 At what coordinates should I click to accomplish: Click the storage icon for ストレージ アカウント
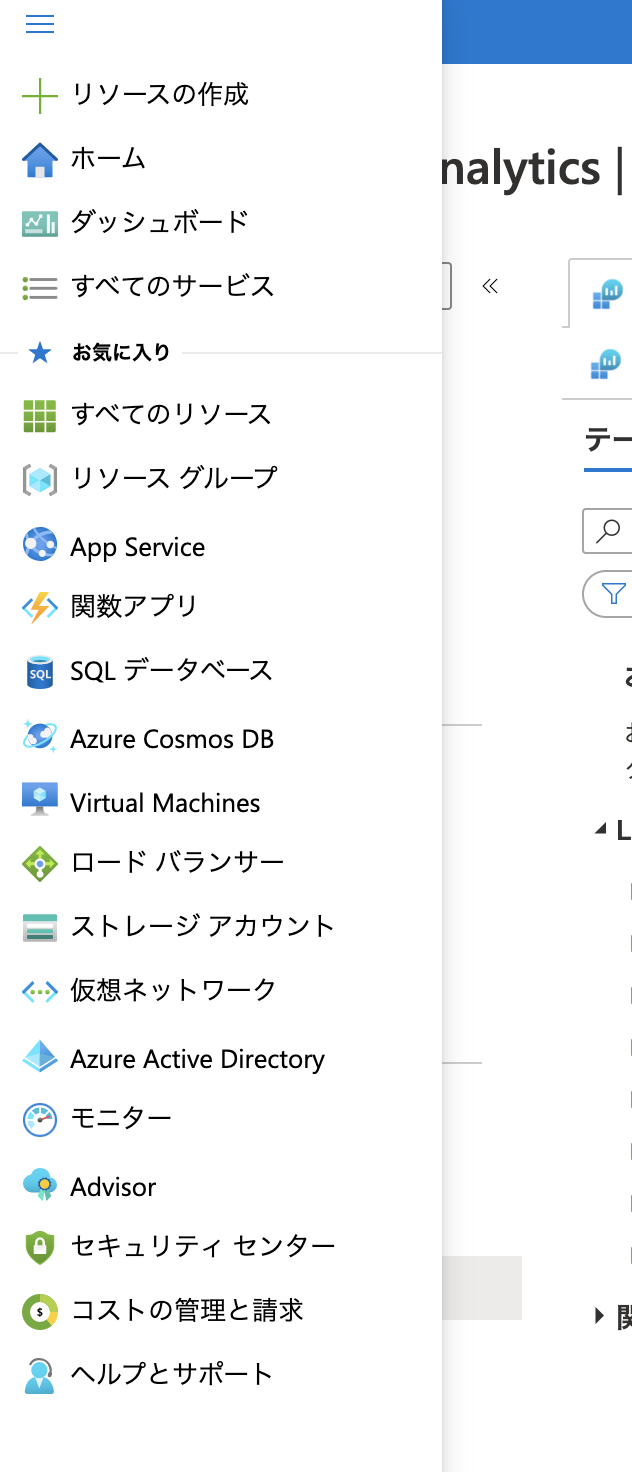pos(40,928)
